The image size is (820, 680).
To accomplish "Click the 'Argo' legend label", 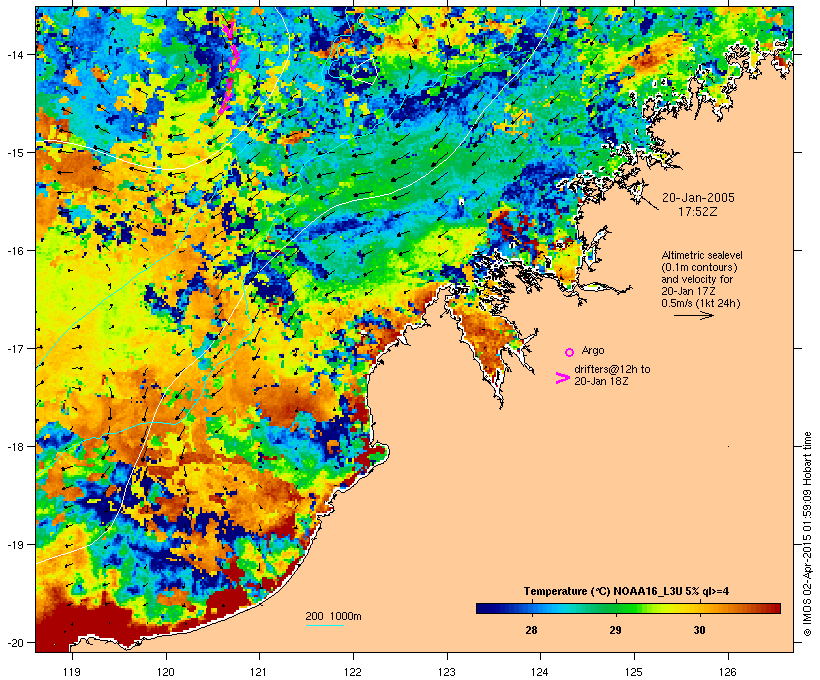I will (593, 350).
